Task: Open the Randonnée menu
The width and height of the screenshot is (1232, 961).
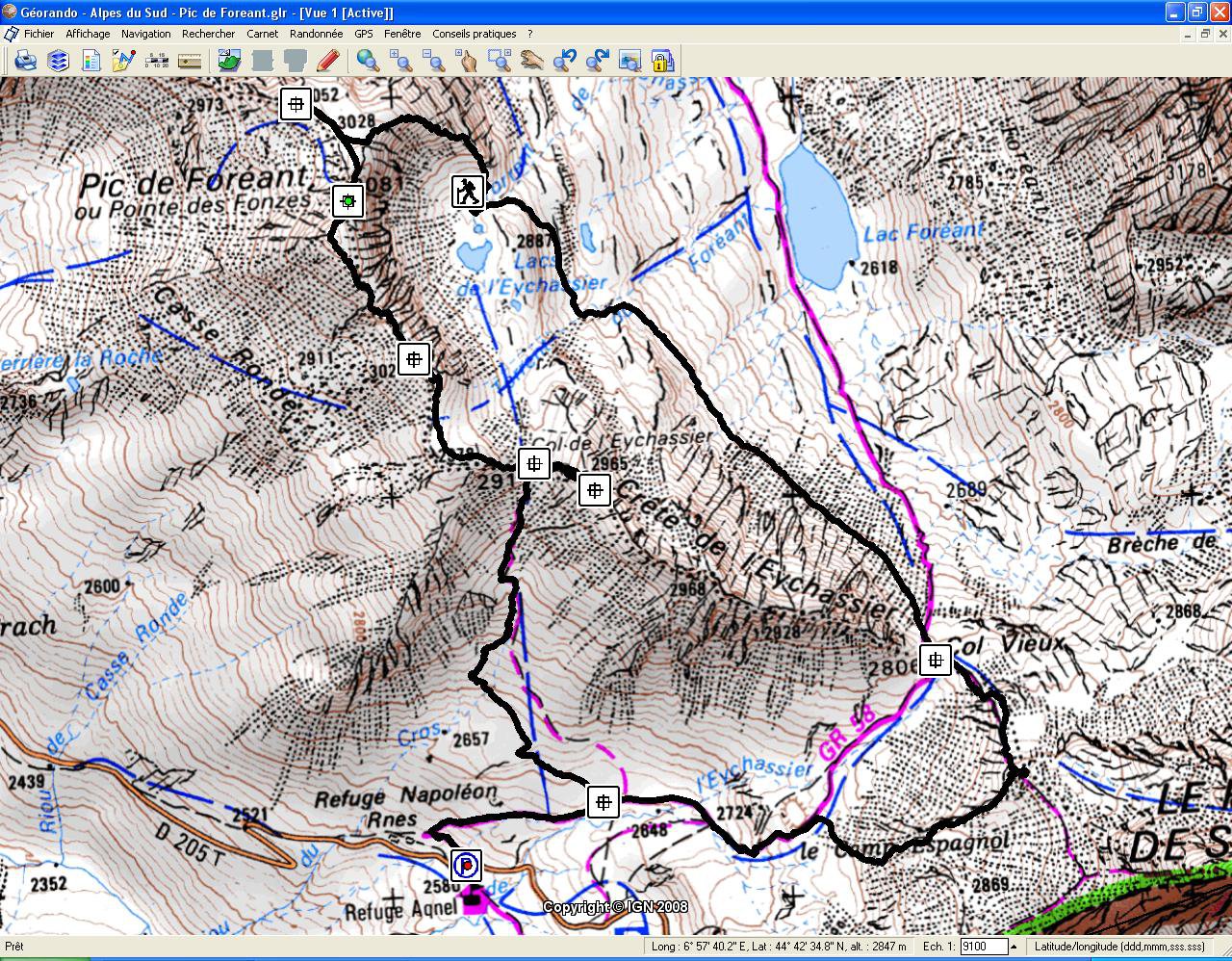Action: click(316, 34)
